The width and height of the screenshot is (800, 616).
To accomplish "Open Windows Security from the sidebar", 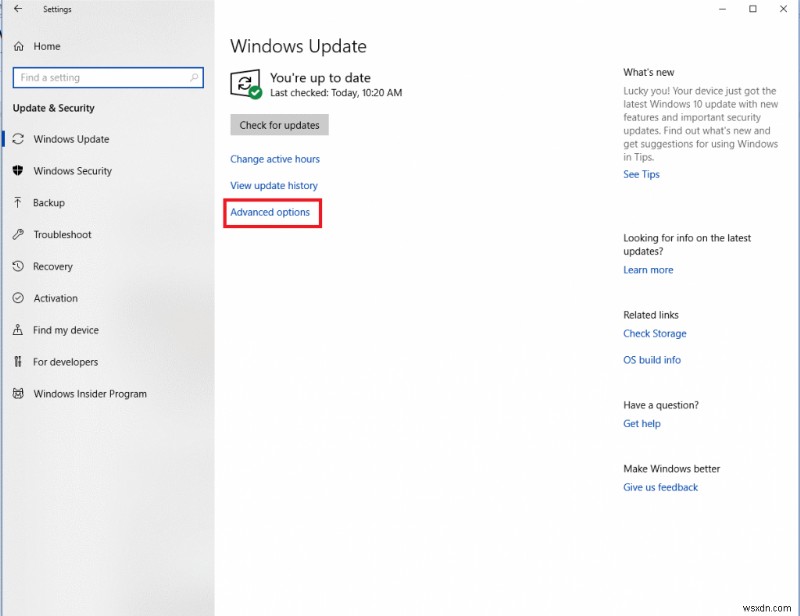I will click(x=74, y=171).
